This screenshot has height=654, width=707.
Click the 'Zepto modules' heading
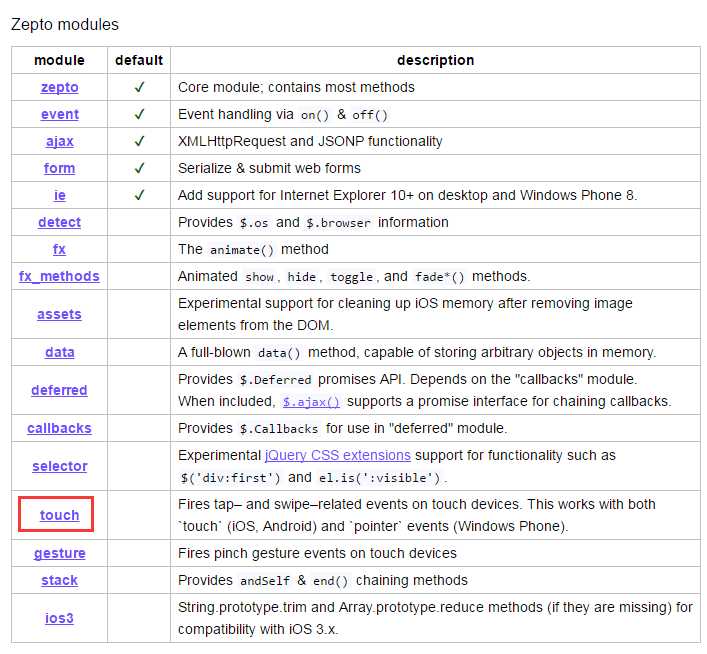tap(64, 24)
